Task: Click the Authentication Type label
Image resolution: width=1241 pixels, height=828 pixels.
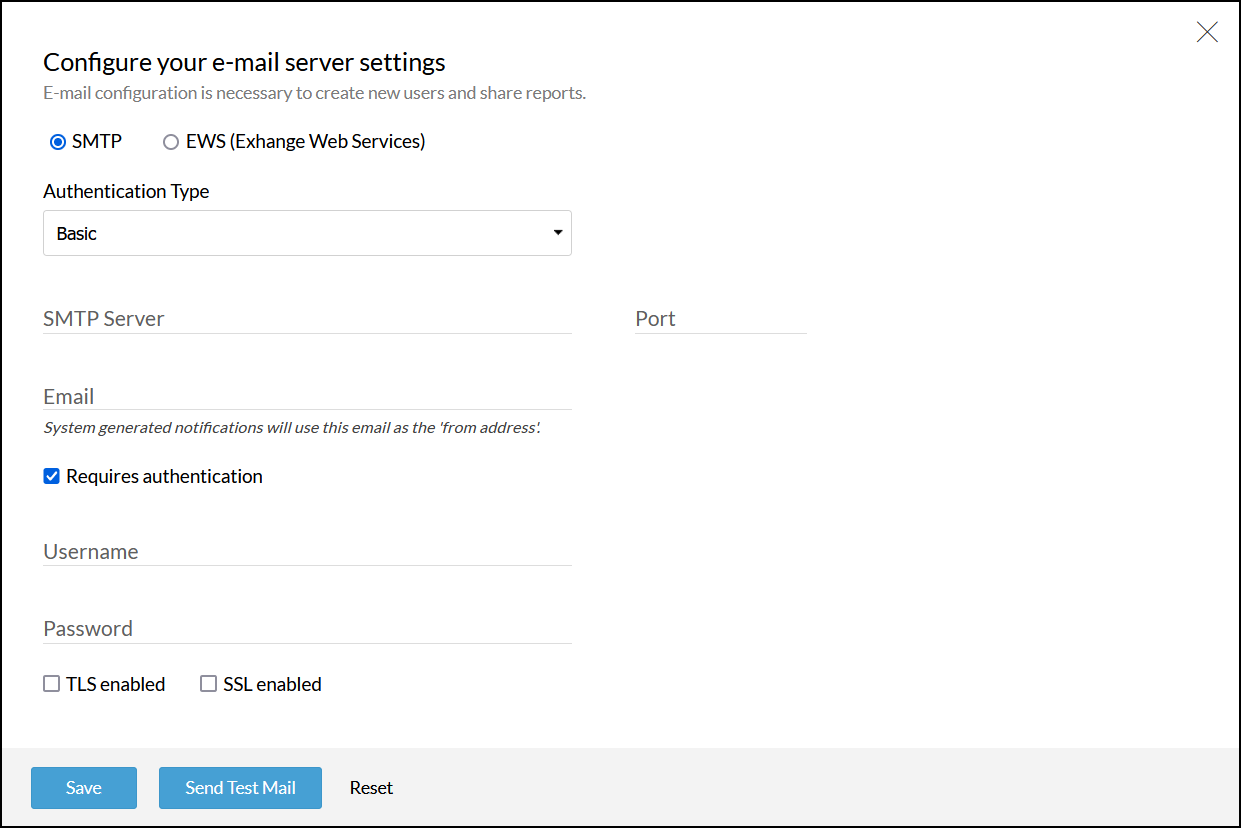Action: pyautogui.click(x=126, y=191)
